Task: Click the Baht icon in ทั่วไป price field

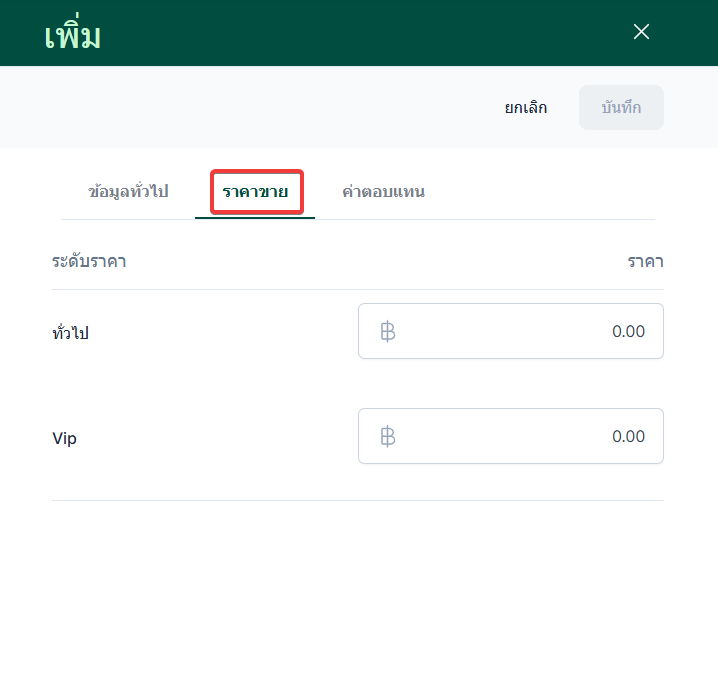Action: (x=388, y=331)
